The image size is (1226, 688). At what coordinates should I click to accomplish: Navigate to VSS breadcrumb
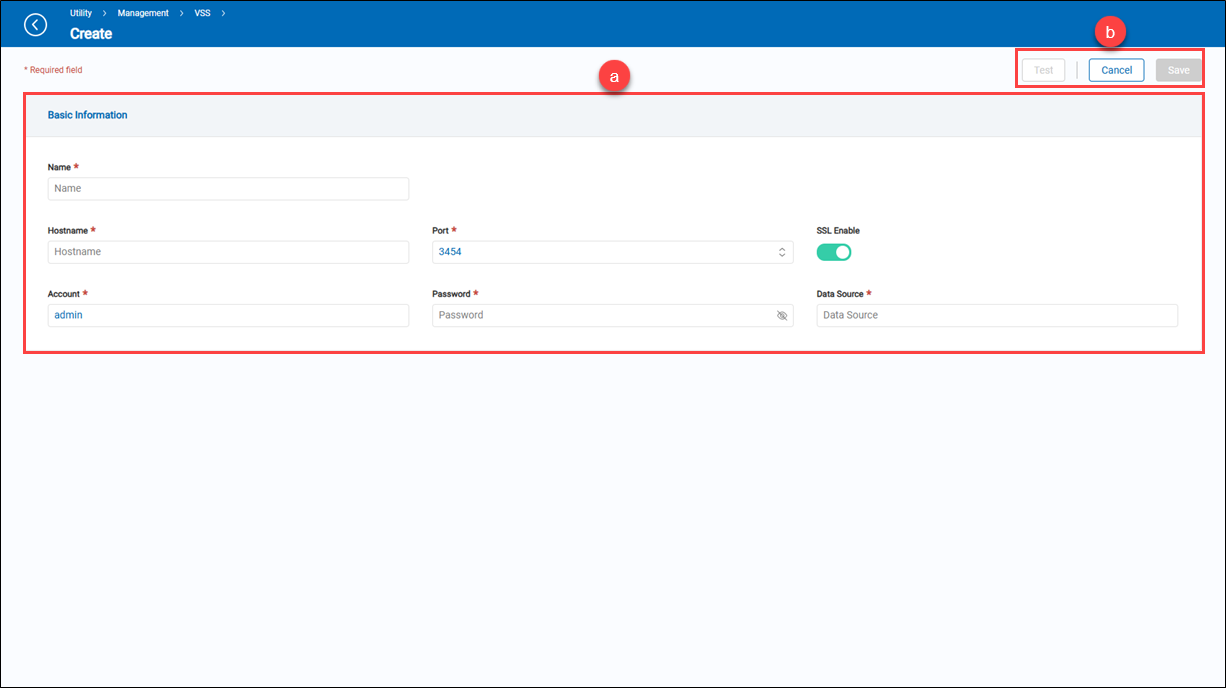click(202, 13)
